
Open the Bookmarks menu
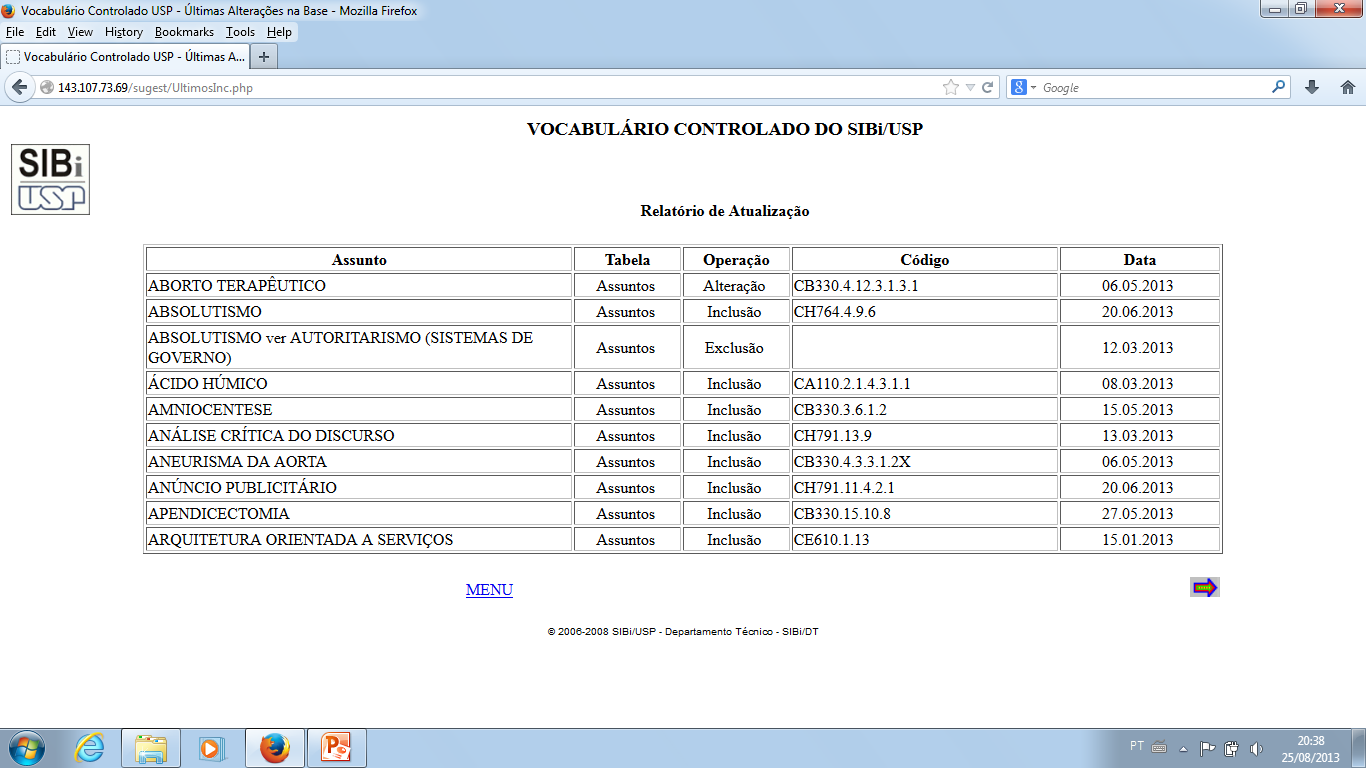tap(184, 32)
